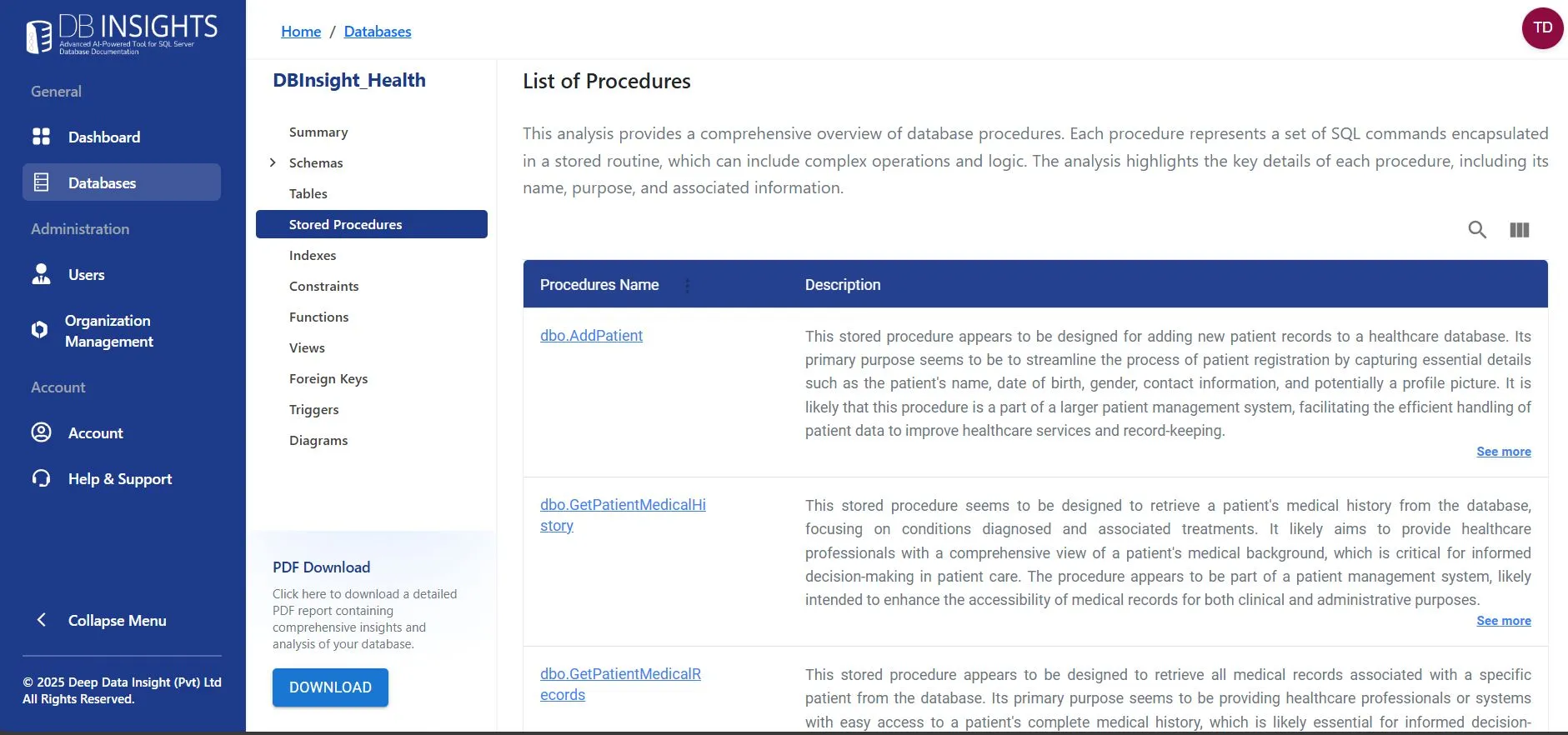1568x735 pixels.
Task: Click the DOWNLOAD PDF button
Action: (330, 687)
